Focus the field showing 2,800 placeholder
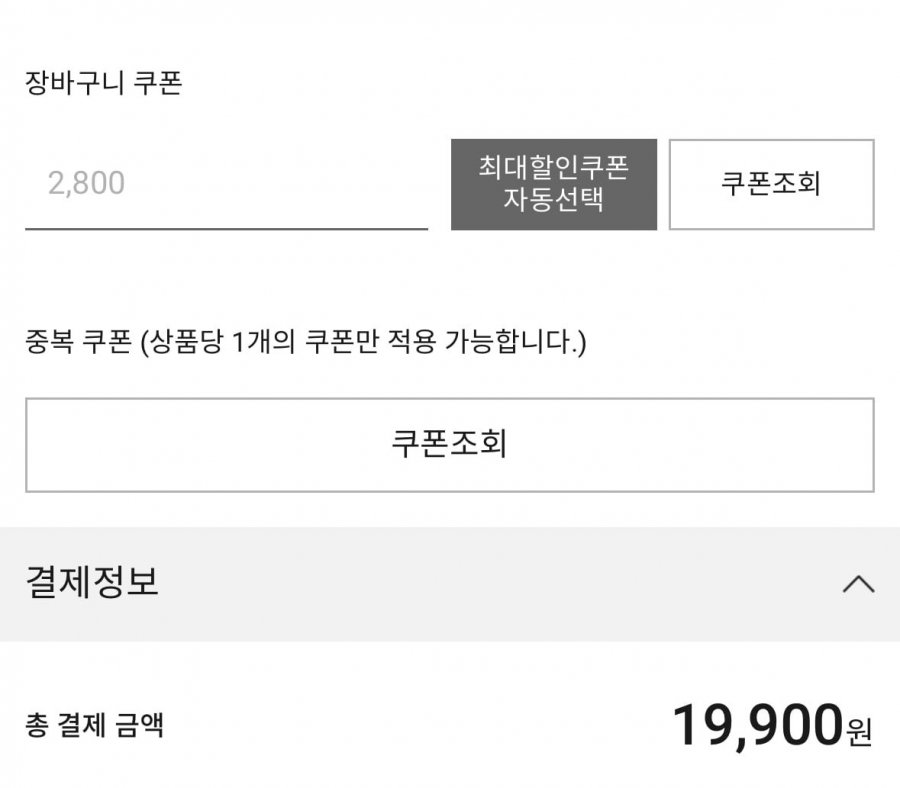The width and height of the screenshot is (900, 788). point(87,184)
